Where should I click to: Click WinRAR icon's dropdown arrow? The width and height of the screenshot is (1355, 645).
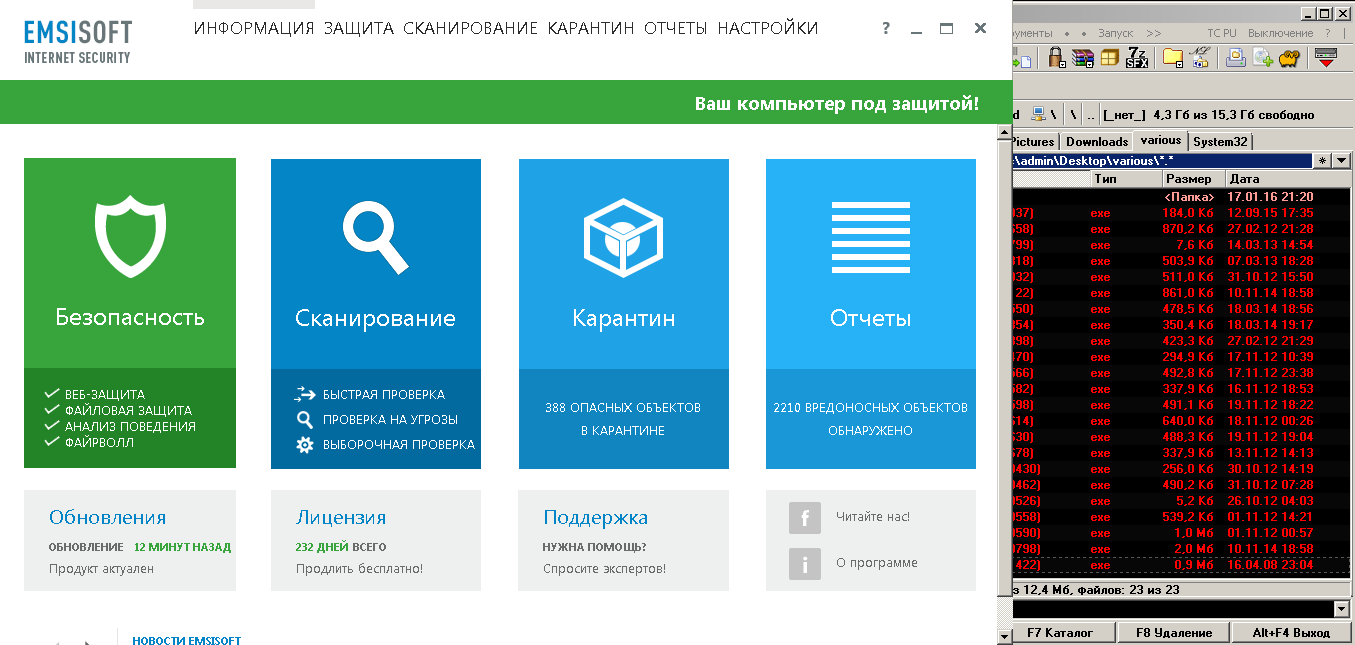click(1090, 64)
